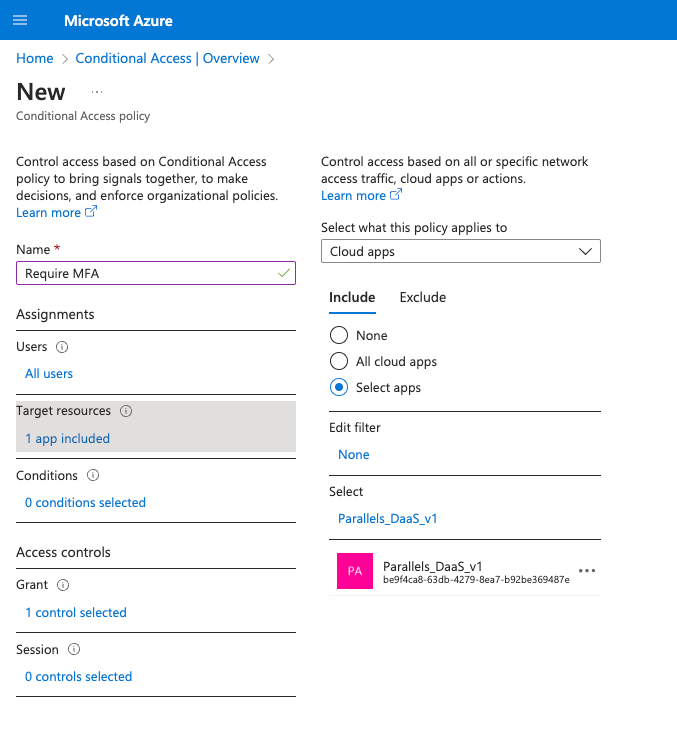This screenshot has width=677, height=749.
Task: Open the All users assignment link
Action: tap(49, 374)
